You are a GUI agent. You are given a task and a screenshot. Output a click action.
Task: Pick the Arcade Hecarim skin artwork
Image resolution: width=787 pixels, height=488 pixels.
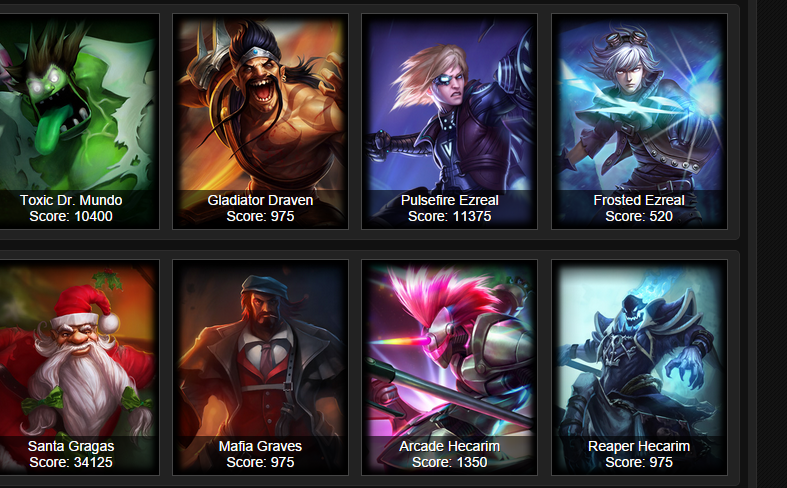click(x=449, y=367)
